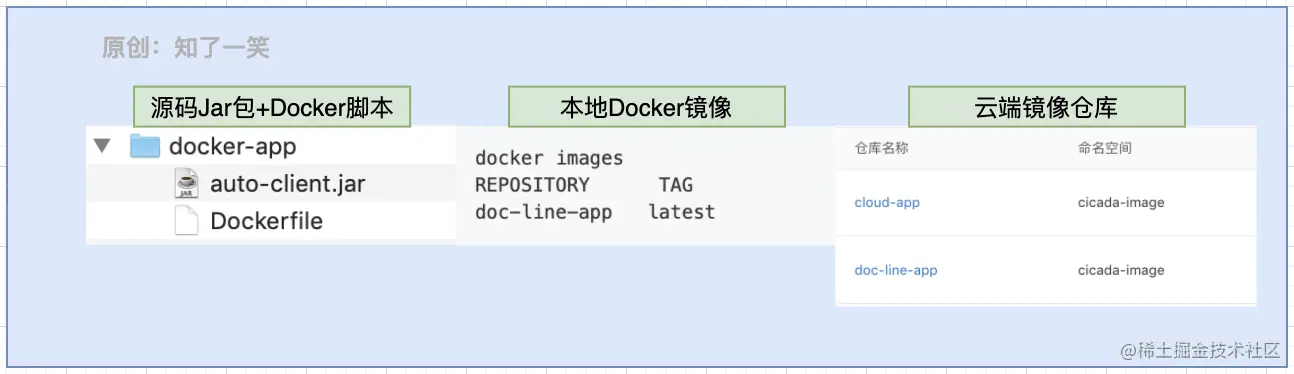Select the docker-app folder name
This screenshot has width=1294, height=374.
point(232,147)
